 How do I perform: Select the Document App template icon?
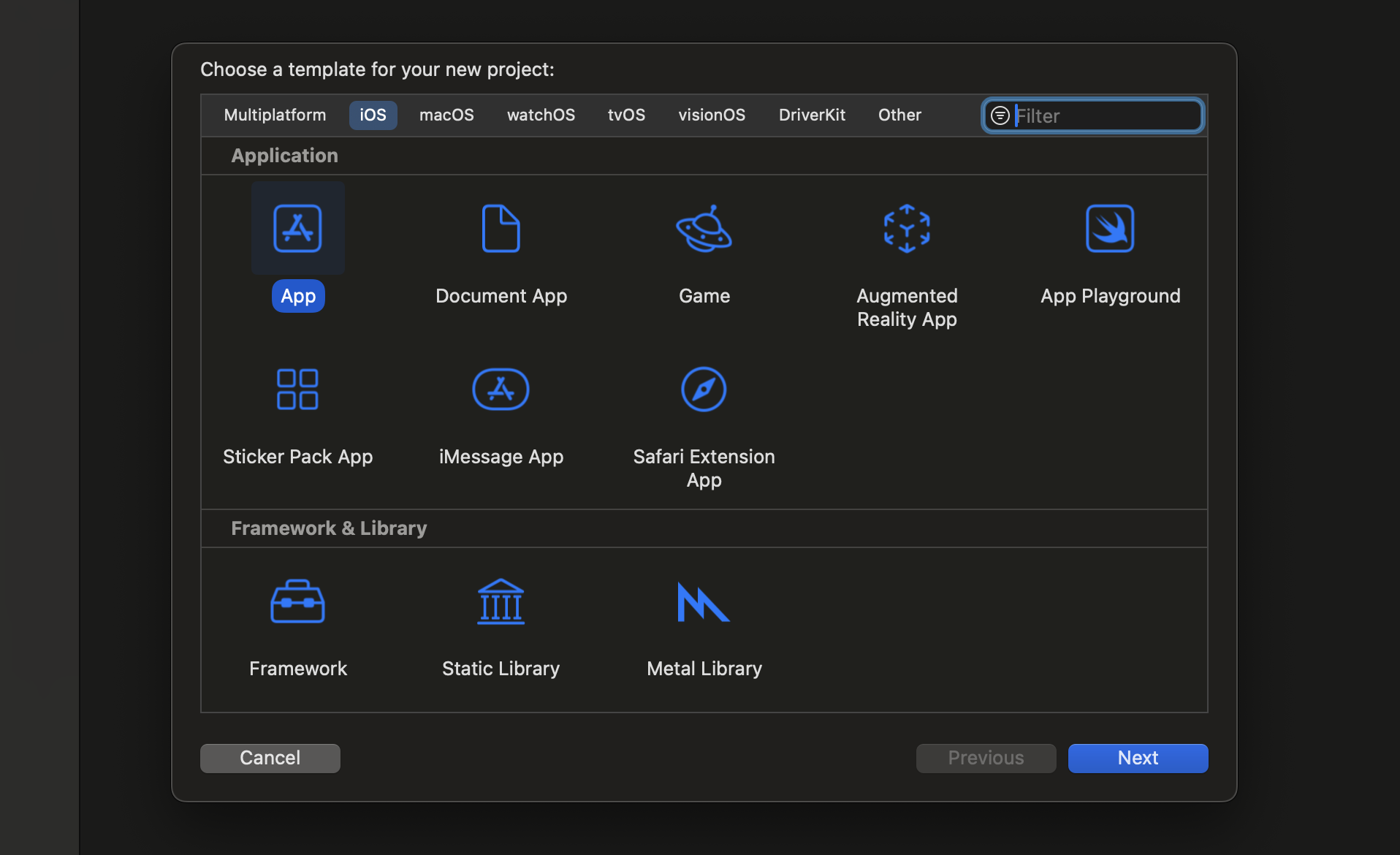(x=501, y=229)
